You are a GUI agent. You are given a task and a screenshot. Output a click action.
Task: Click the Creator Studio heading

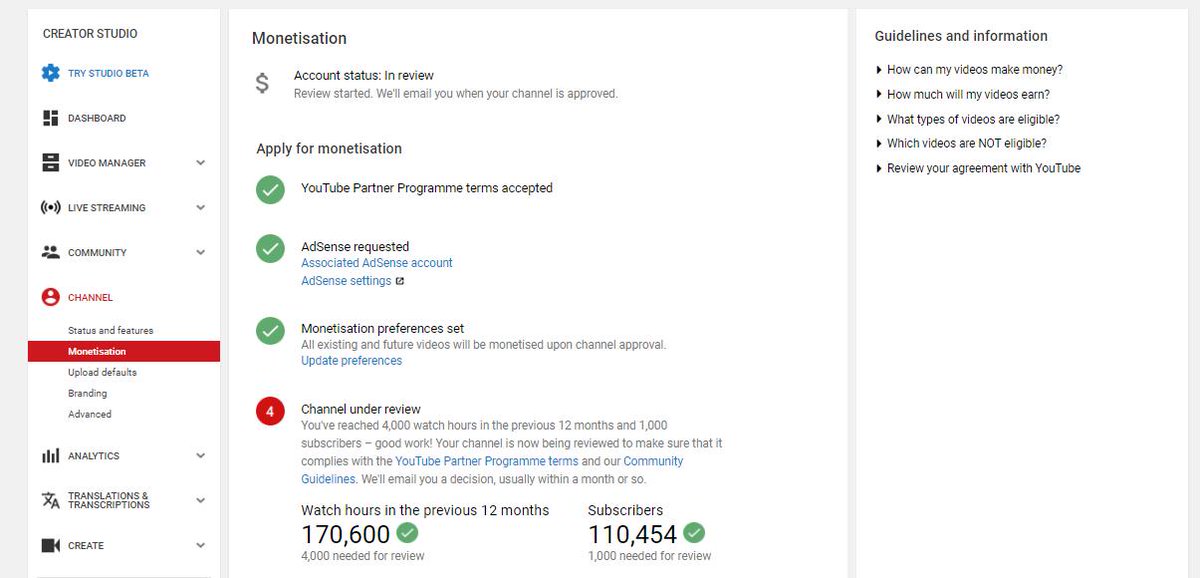point(90,34)
